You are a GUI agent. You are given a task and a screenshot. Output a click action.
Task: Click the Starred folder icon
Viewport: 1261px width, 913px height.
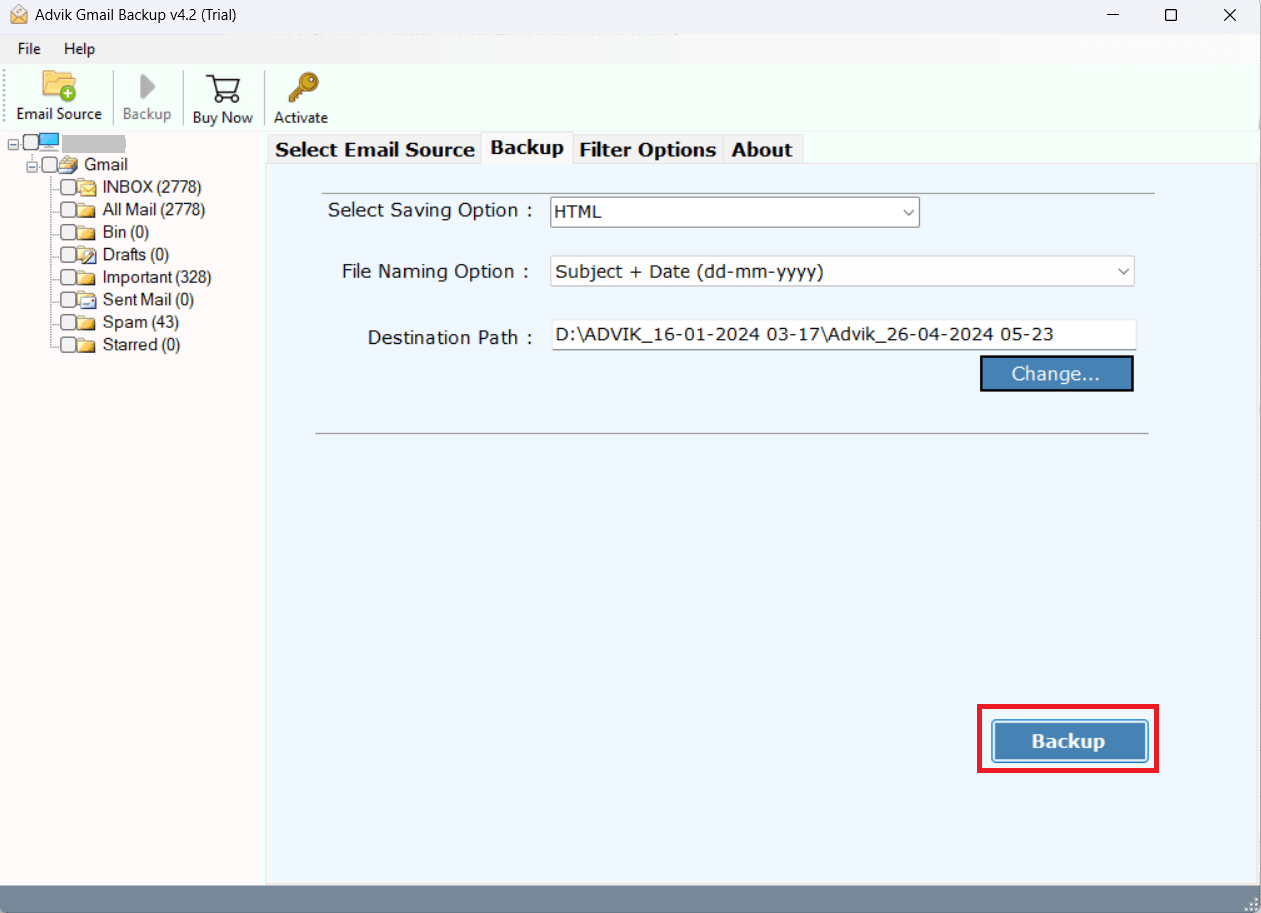coord(87,345)
